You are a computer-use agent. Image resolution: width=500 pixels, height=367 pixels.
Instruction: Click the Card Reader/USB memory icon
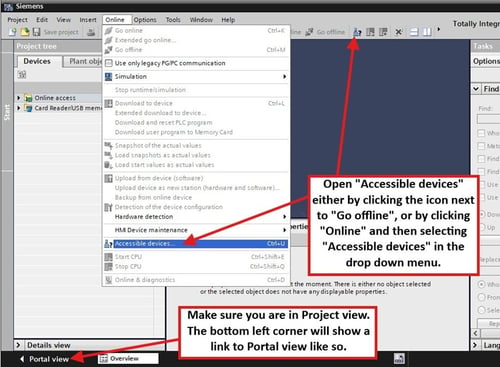pos(29,108)
